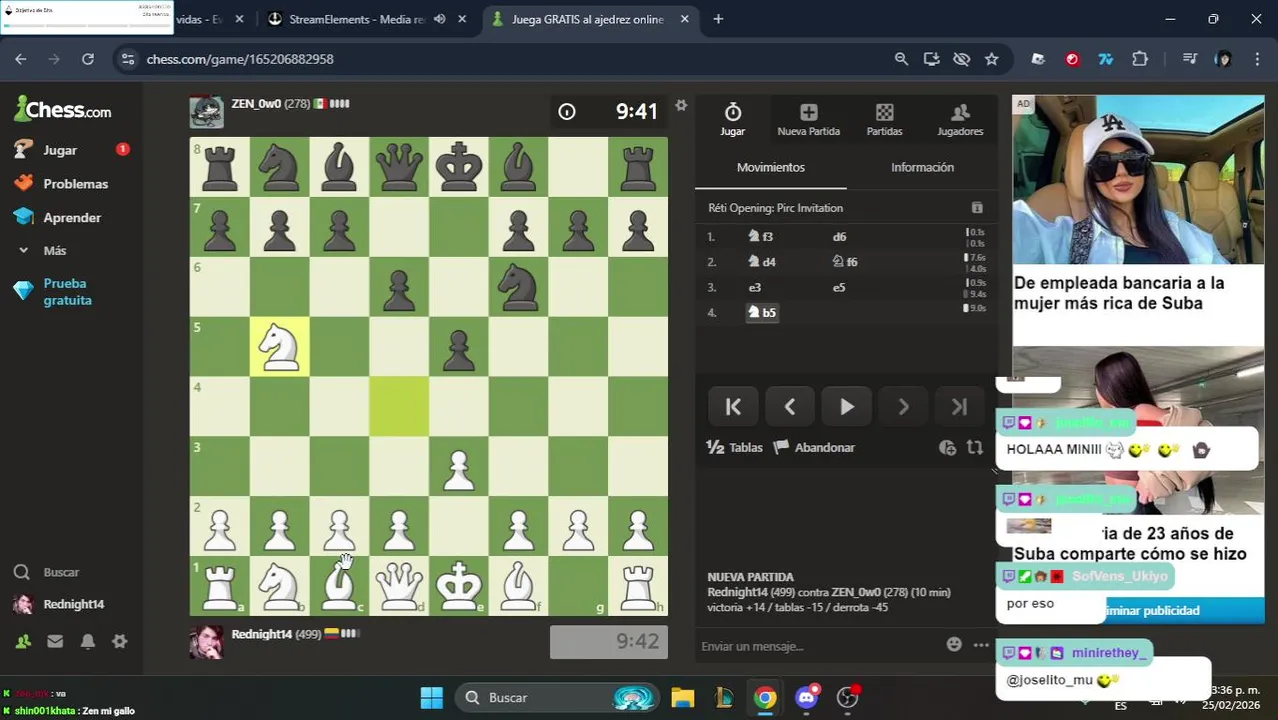Resign the game with Abandonar

point(814,447)
